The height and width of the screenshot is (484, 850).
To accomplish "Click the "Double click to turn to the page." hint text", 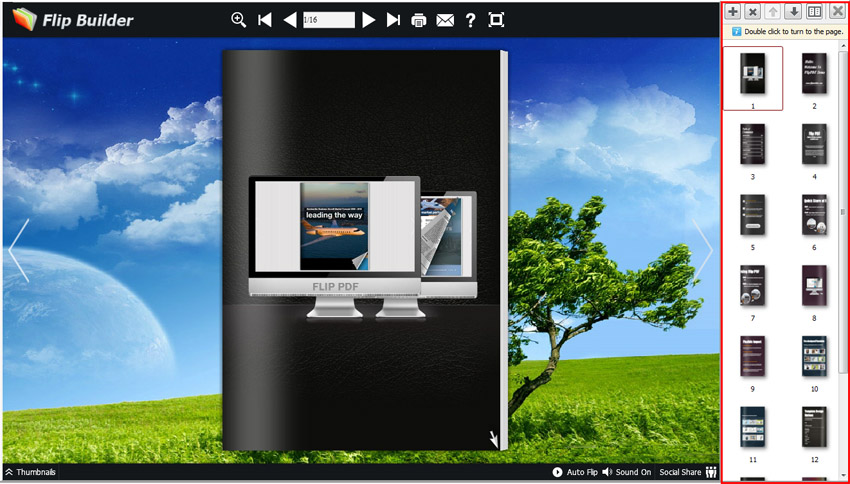I will tap(794, 31).
